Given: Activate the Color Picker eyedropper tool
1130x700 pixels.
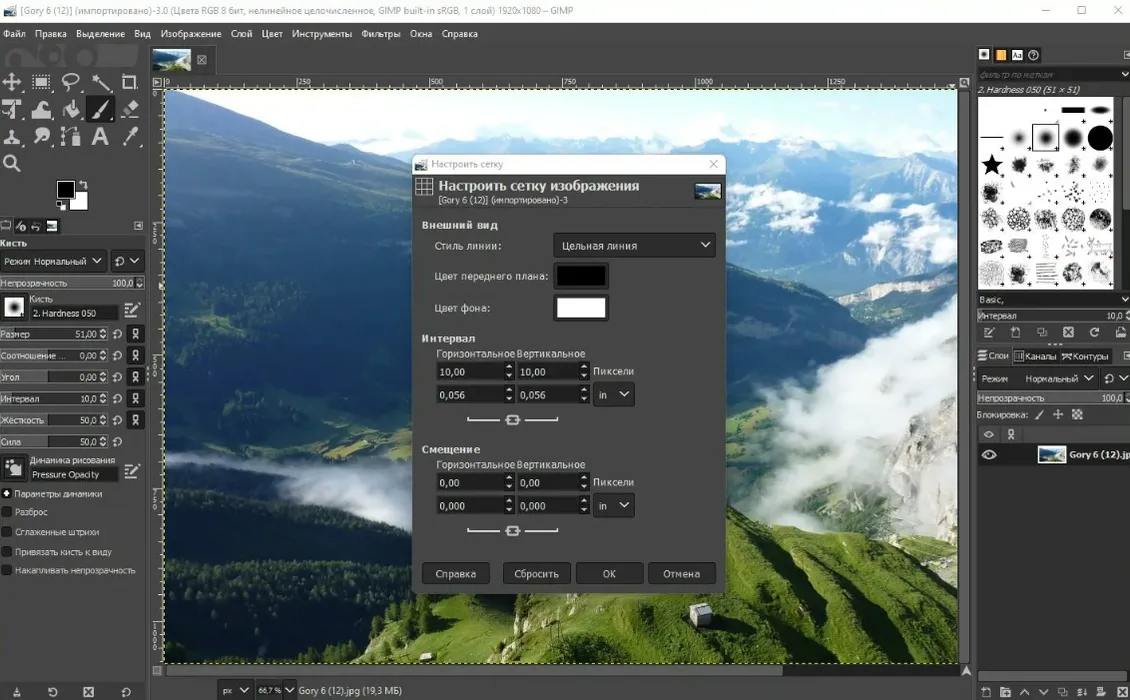Looking at the screenshot, I should coord(129,136).
